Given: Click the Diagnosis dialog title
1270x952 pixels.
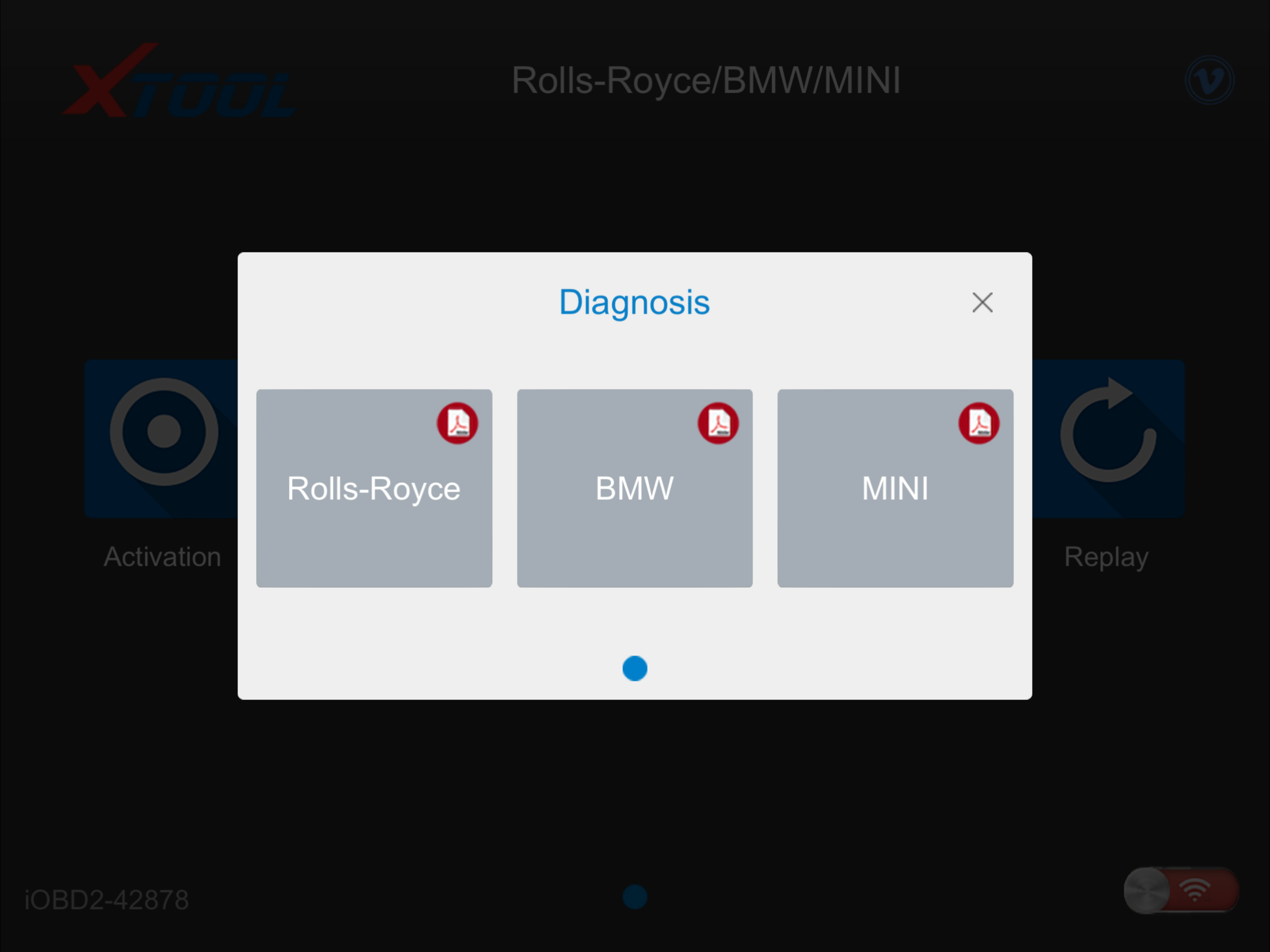Looking at the screenshot, I should pyautogui.click(x=635, y=303).
